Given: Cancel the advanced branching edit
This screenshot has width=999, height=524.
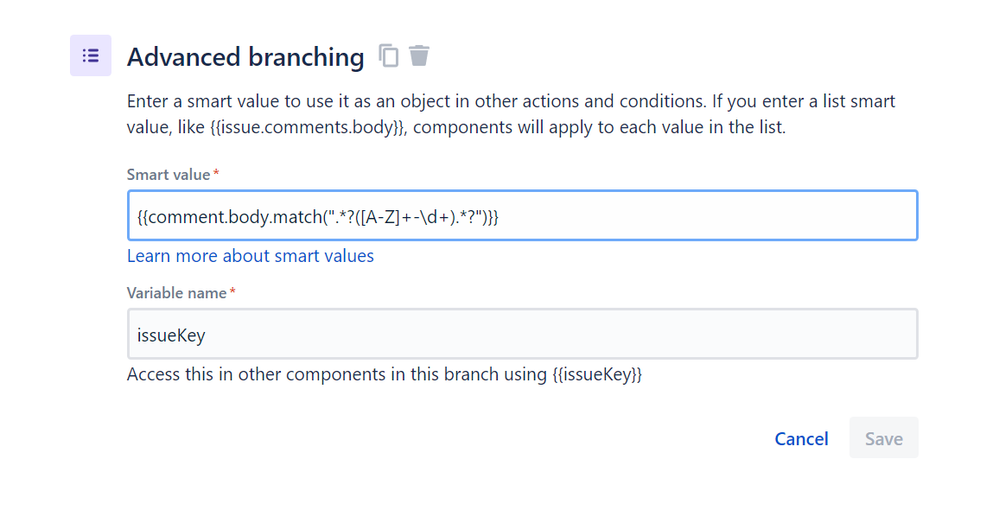Looking at the screenshot, I should [801, 439].
